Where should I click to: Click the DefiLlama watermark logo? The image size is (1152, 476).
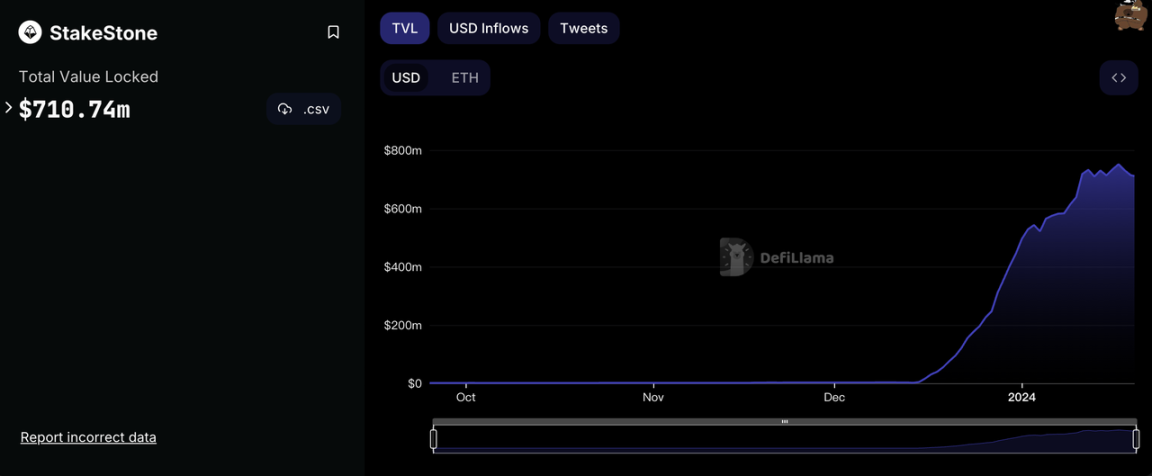[x=736, y=257]
